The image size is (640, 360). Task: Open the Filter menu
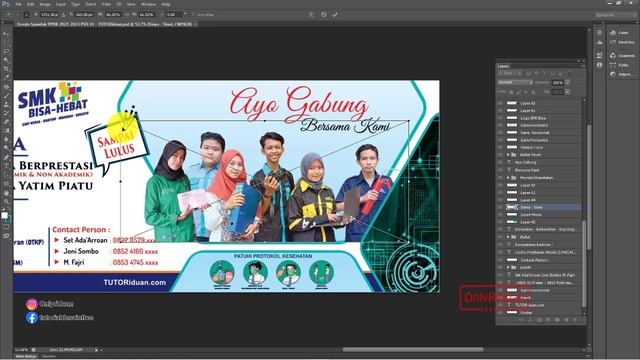coord(106,4)
